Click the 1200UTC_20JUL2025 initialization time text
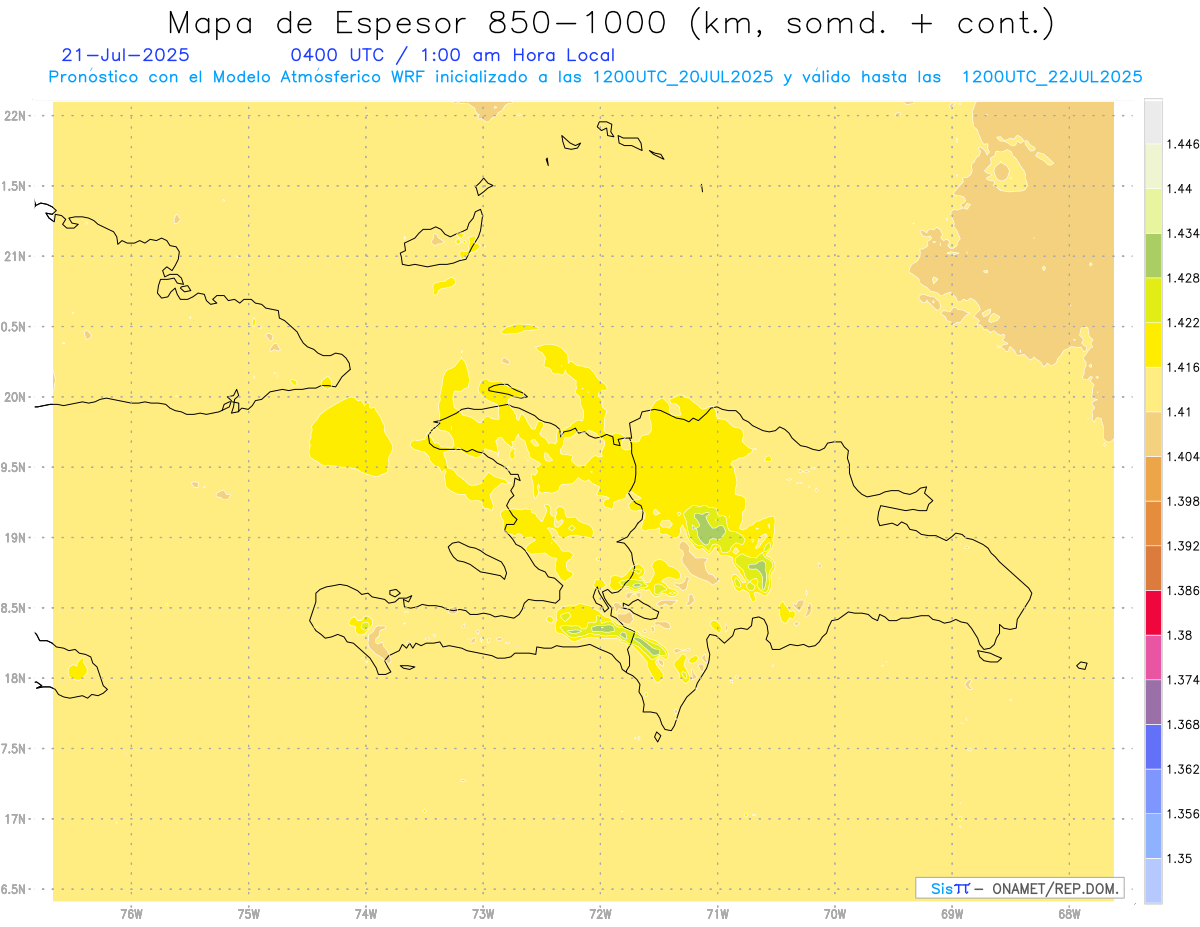This screenshot has width=1200, height=927. (683, 77)
